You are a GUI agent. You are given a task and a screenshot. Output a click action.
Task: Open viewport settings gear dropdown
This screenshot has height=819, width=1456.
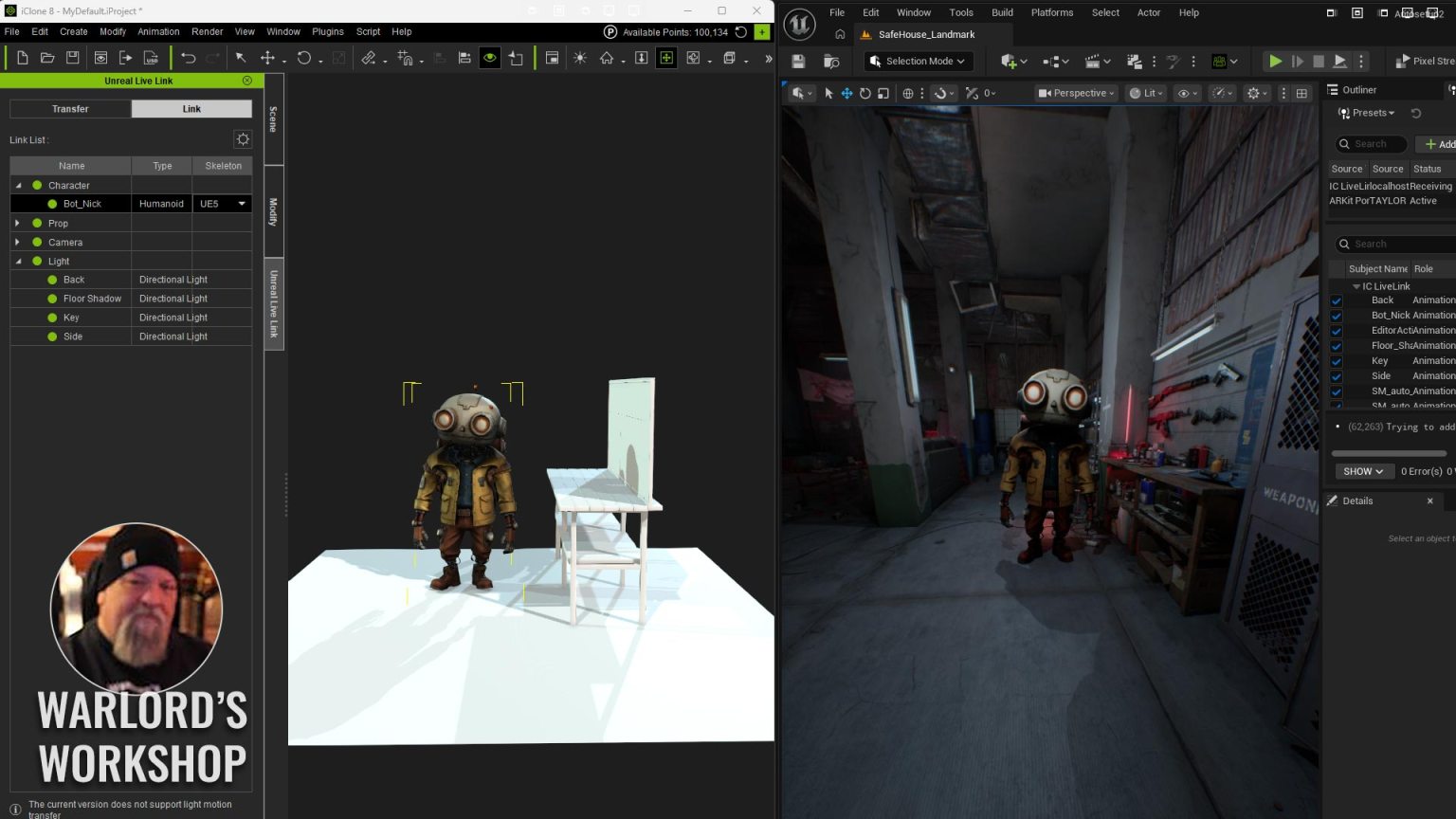point(1258,93)
